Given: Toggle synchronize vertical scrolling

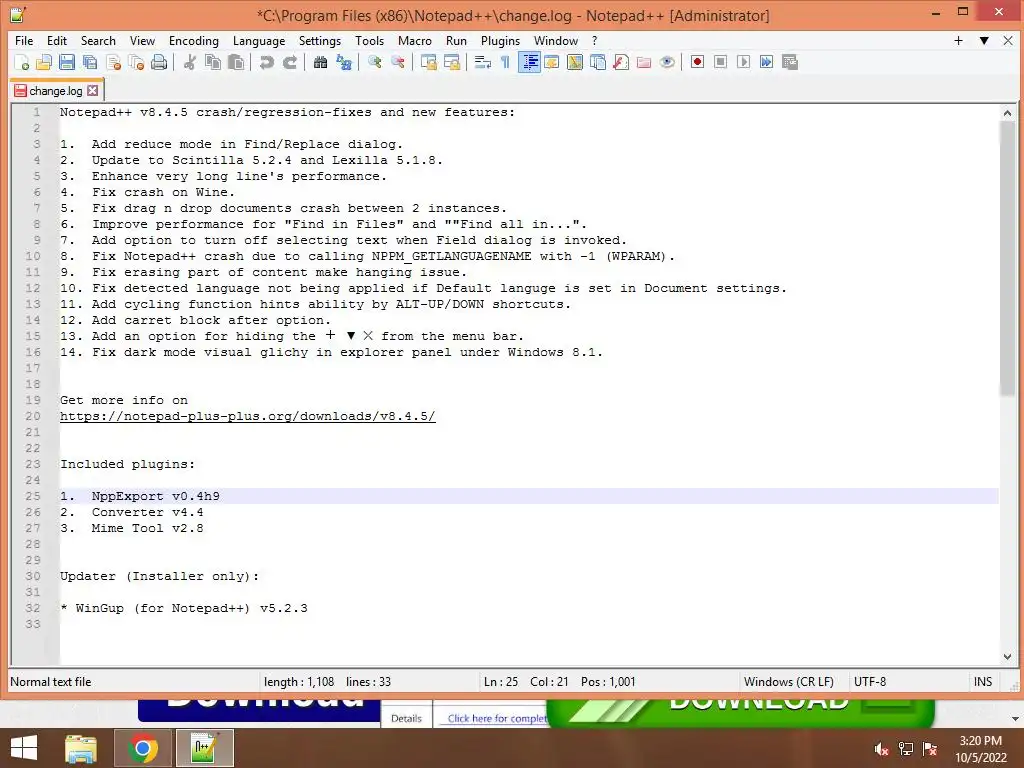Looking at the screenshot, I should click(x=428, y=62).
